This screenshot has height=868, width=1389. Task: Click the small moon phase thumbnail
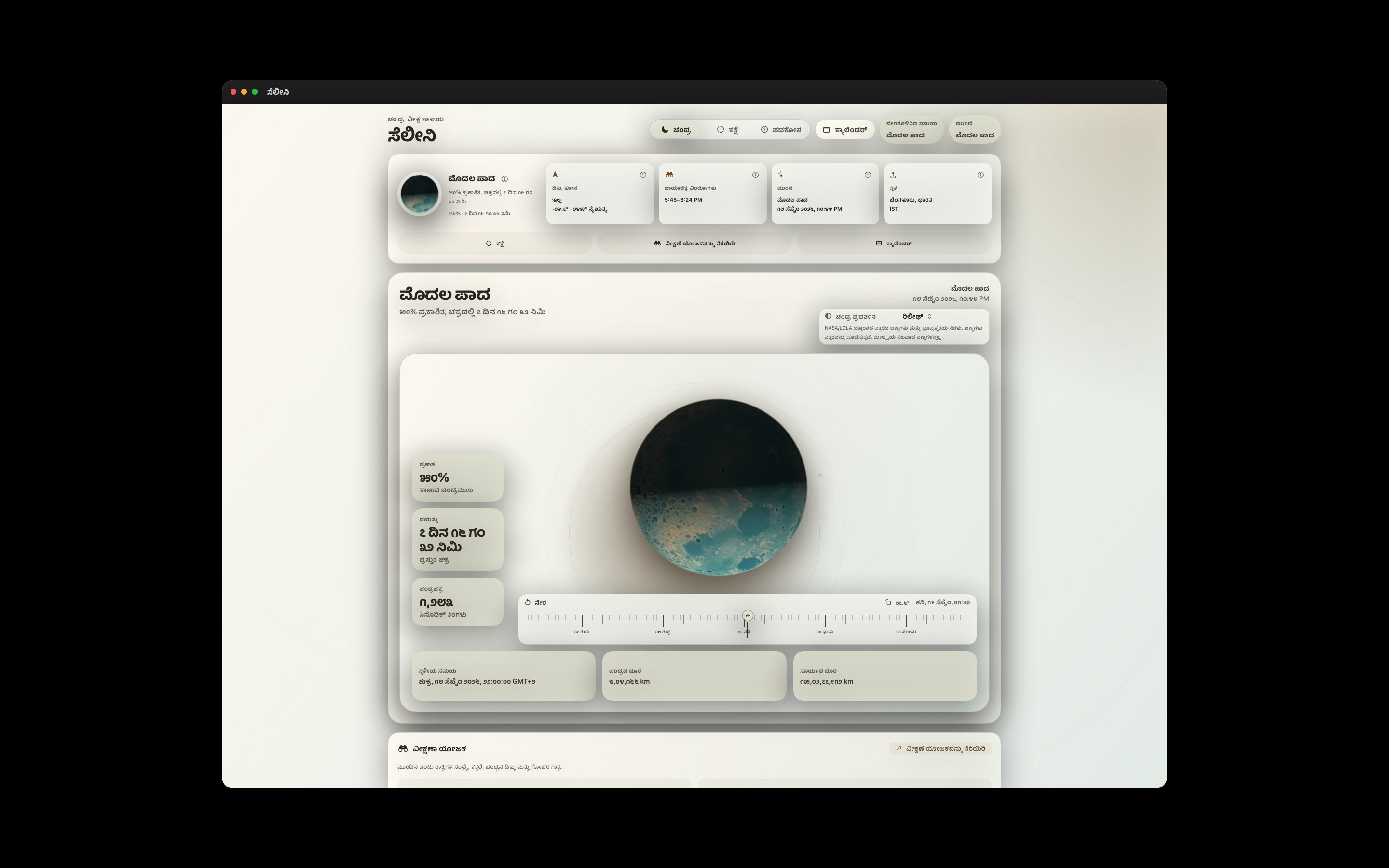click(x=420, y=194)
